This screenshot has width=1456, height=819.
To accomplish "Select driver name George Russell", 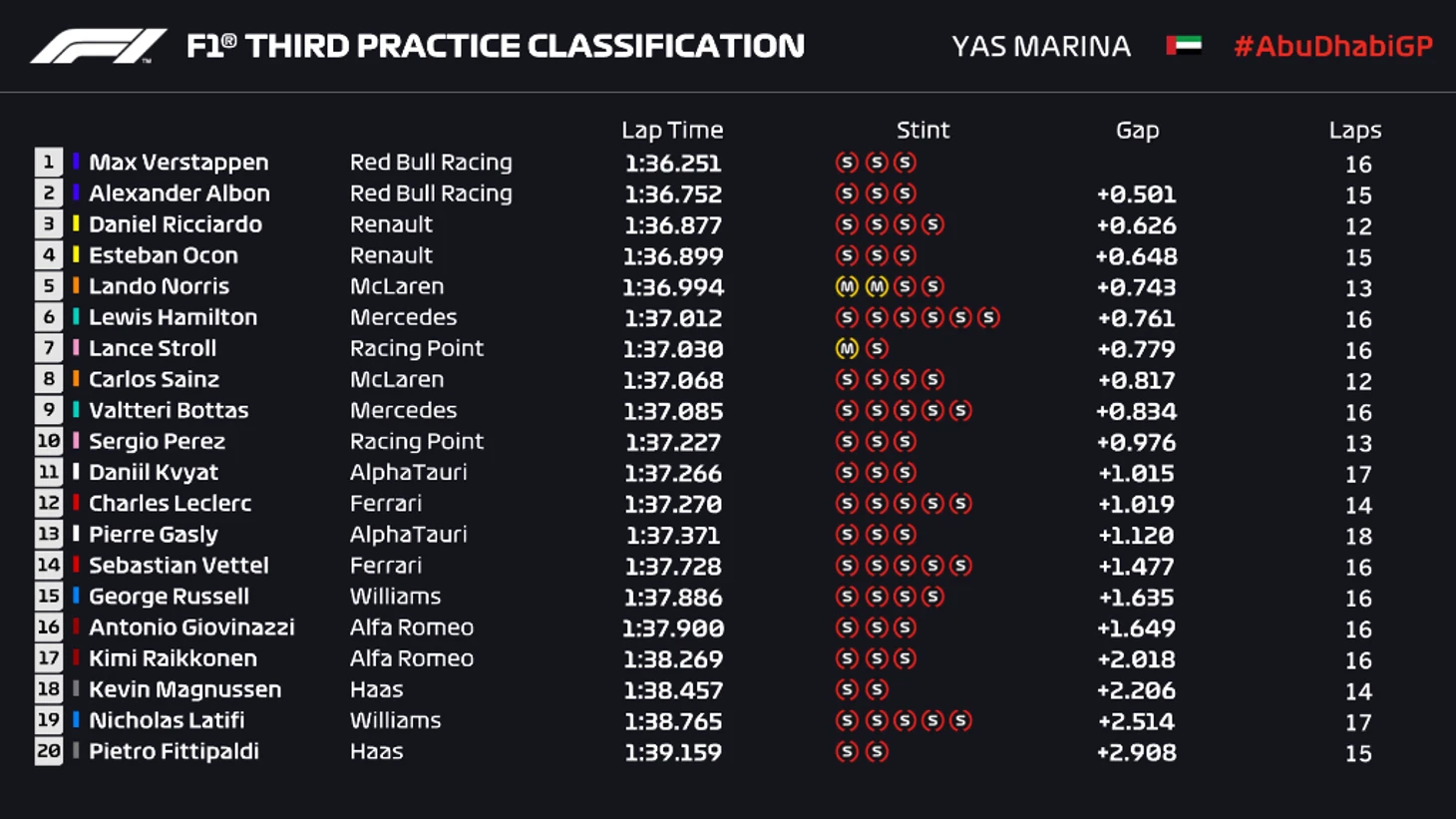I will (169, 597).
